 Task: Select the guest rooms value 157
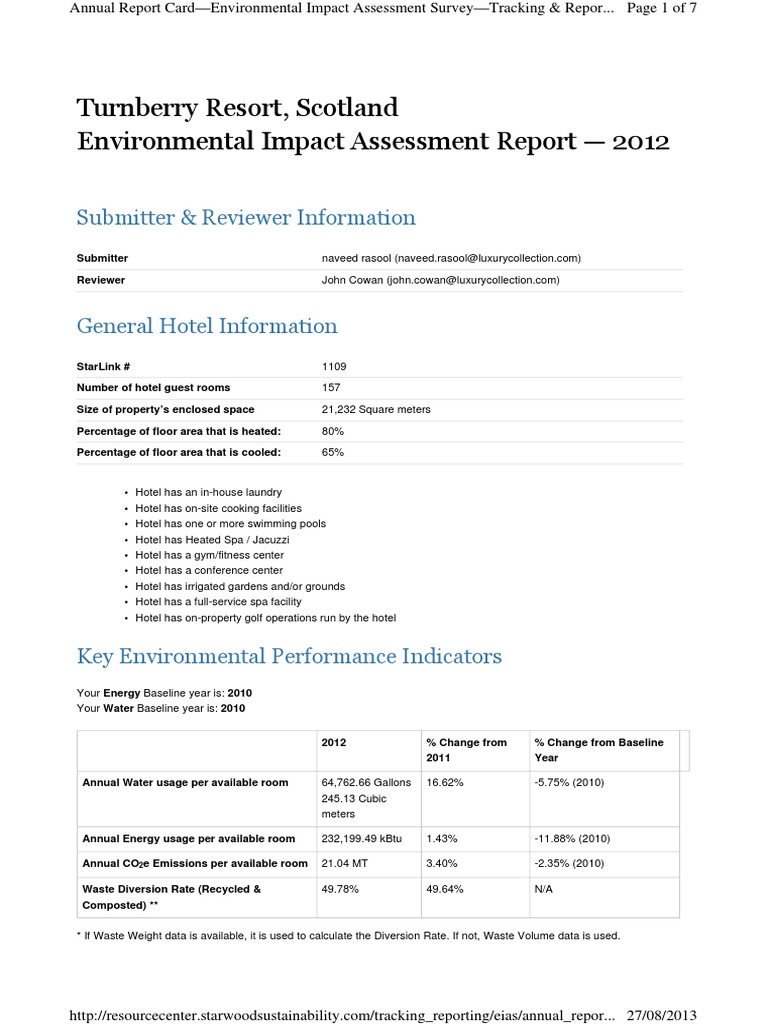[x=331, y=387]
